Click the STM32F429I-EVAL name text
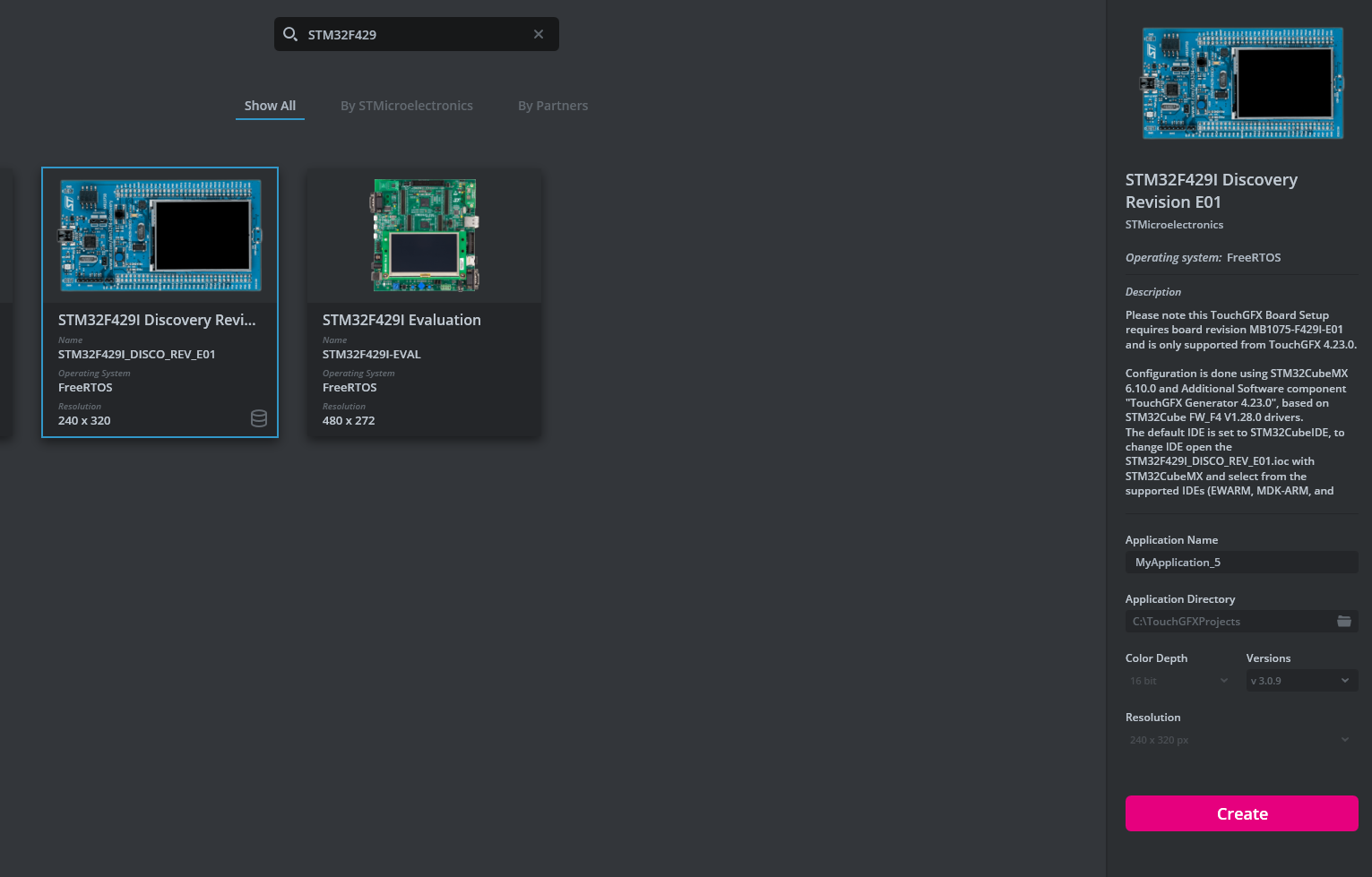This screenshot has height=877, width=1372. (372, 355)
